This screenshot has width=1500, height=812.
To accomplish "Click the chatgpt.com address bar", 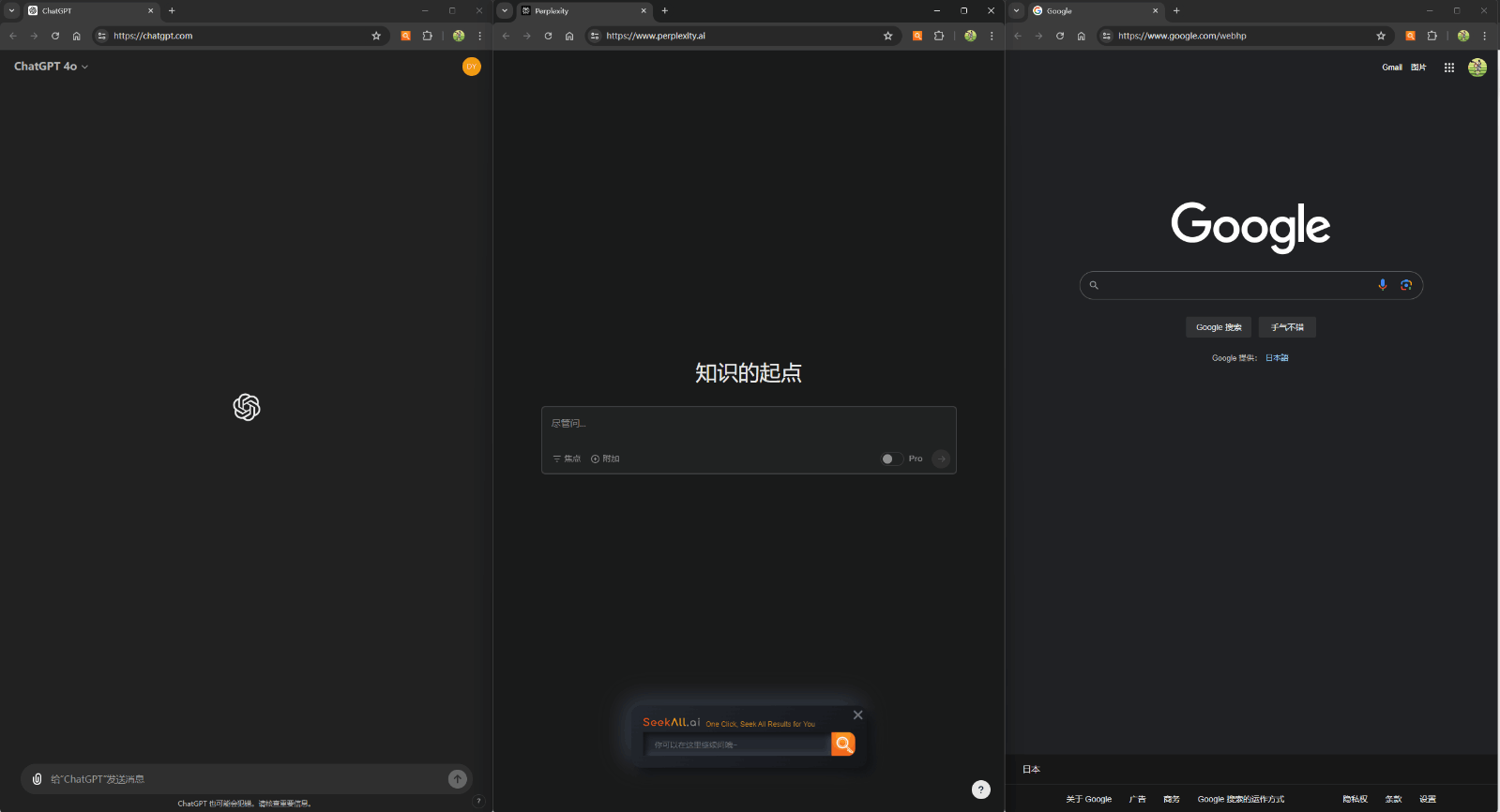I will tap(239, 36).
